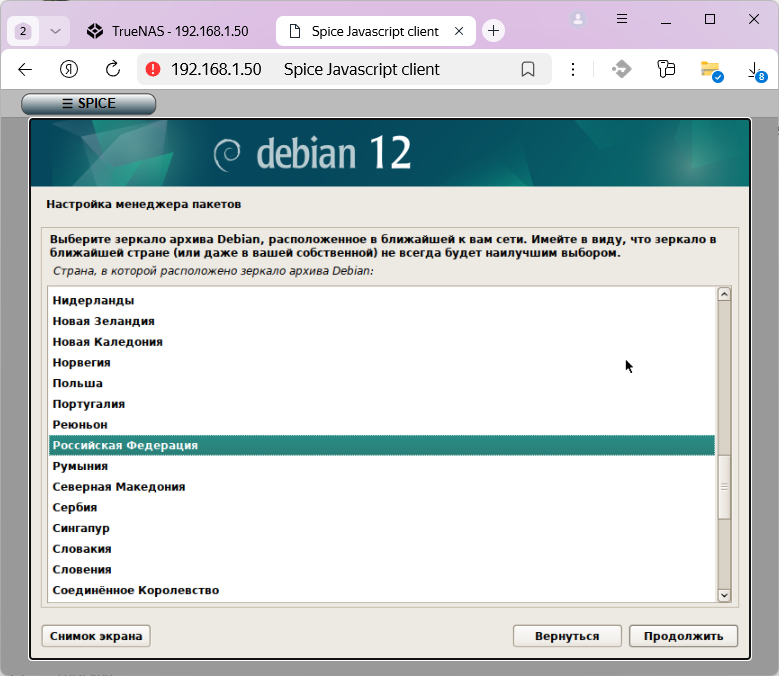Select Словения in the list
Viewport: 779px width, 676px height.
point(382,570)
